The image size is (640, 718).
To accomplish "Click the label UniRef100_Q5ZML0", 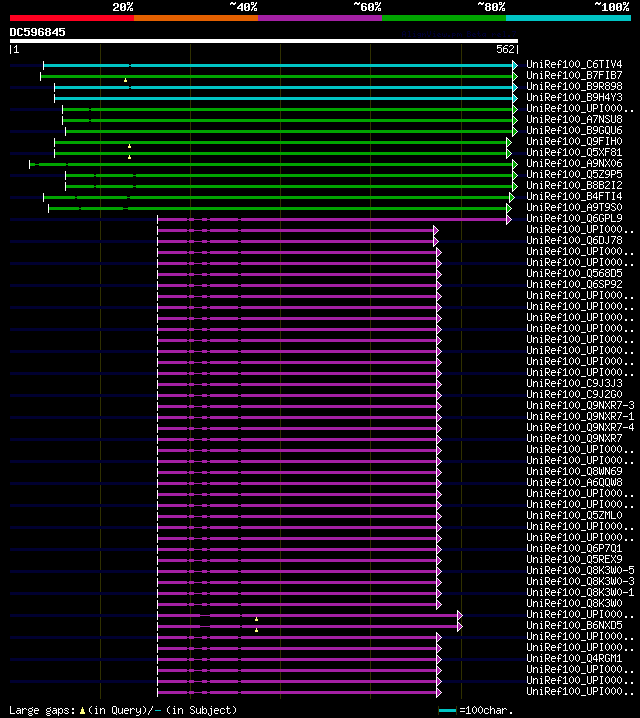I will (574, 515).
